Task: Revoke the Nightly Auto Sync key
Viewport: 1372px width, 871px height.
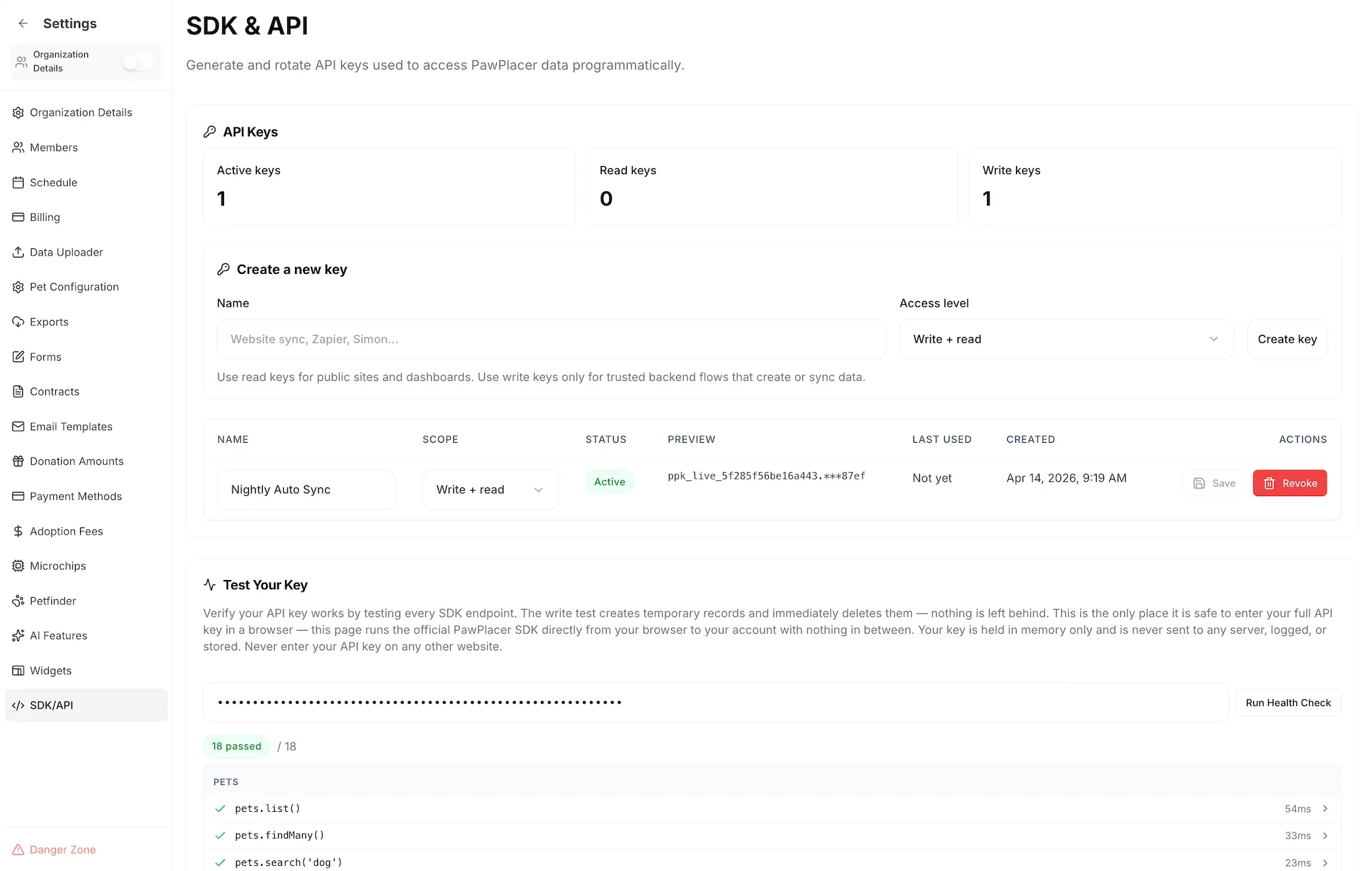Action: point(1289,483)
